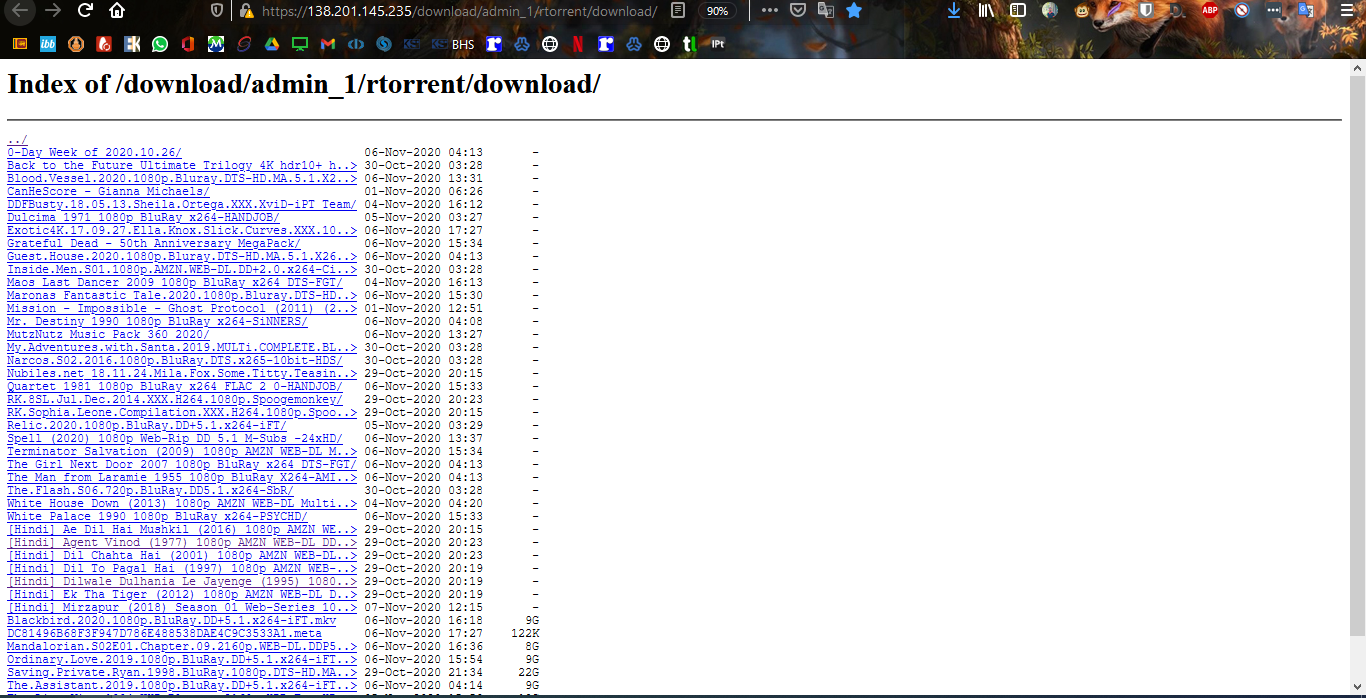1366x698 pixels.
Task: Open the BHS bookmark
Action: pyautogui.click(x=453, y=44)
